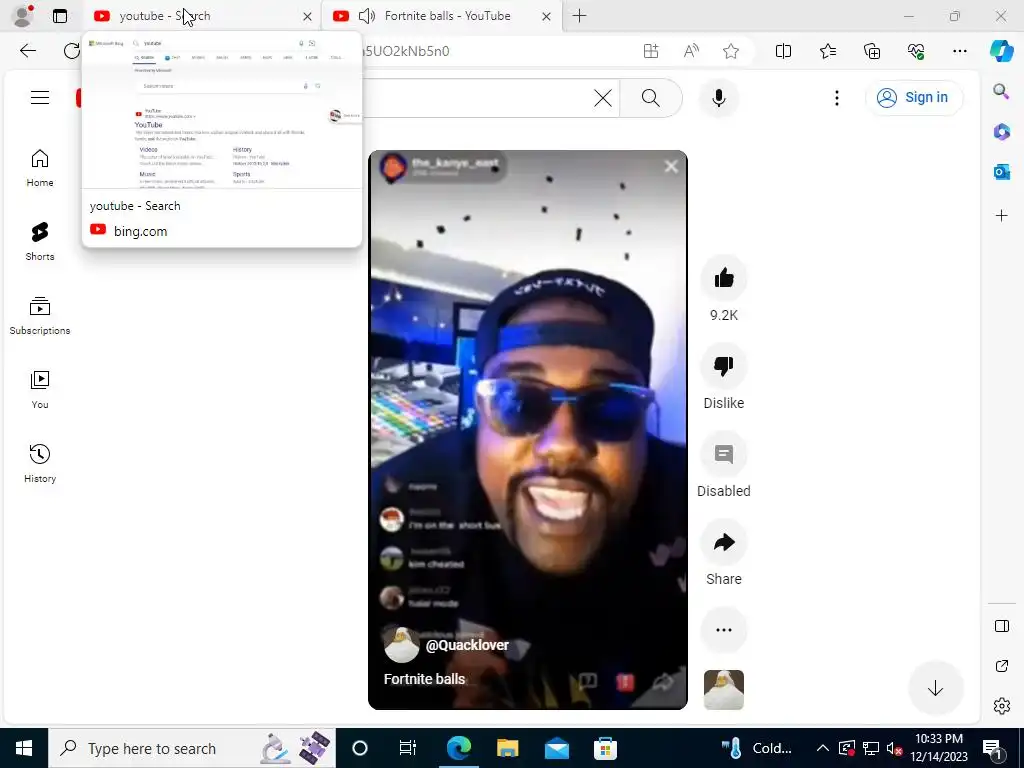This screenshot has width=1024, height=768.
Task: Open Edge Collections
Action: point(872,51)
